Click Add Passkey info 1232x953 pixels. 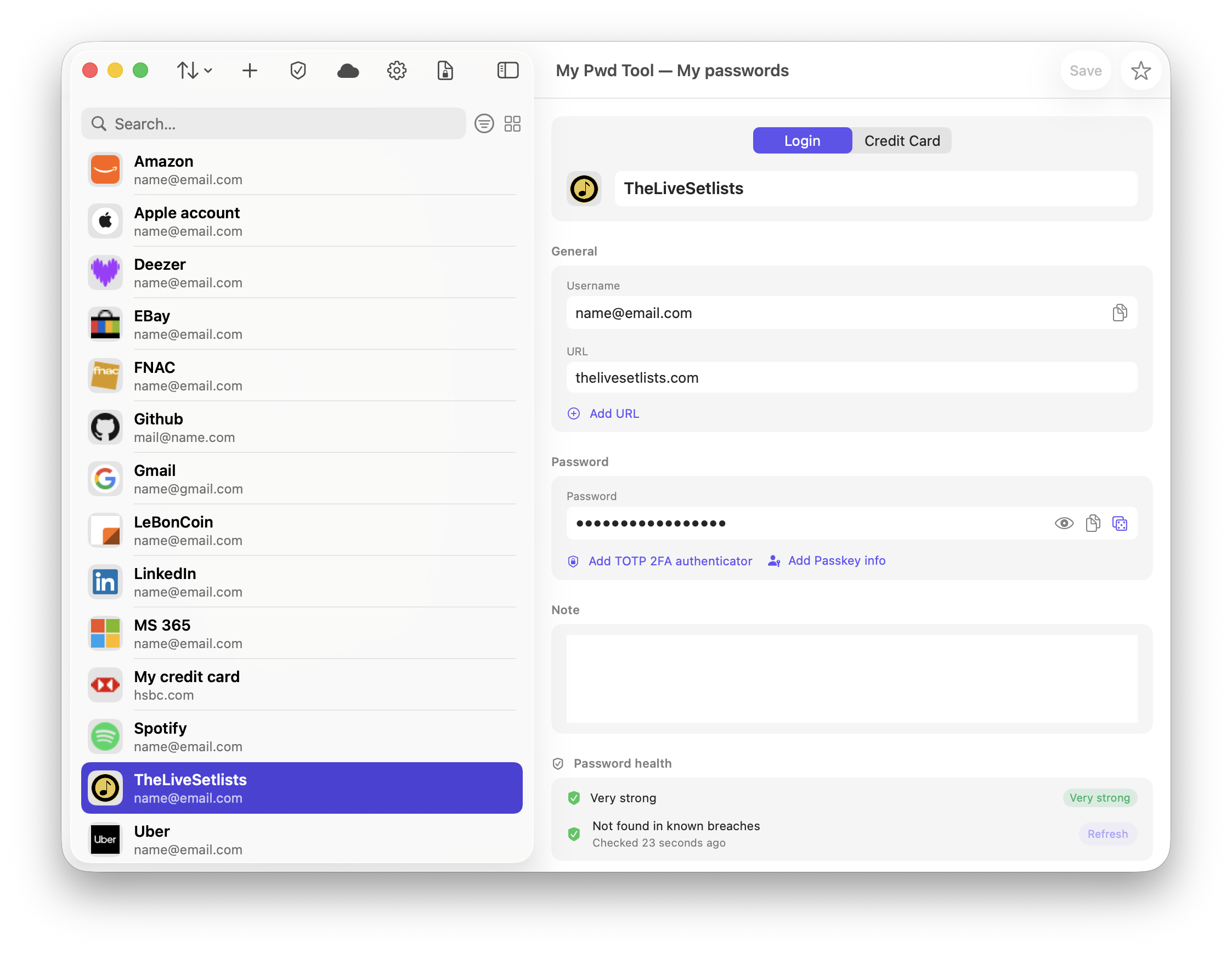click(837, 560)
